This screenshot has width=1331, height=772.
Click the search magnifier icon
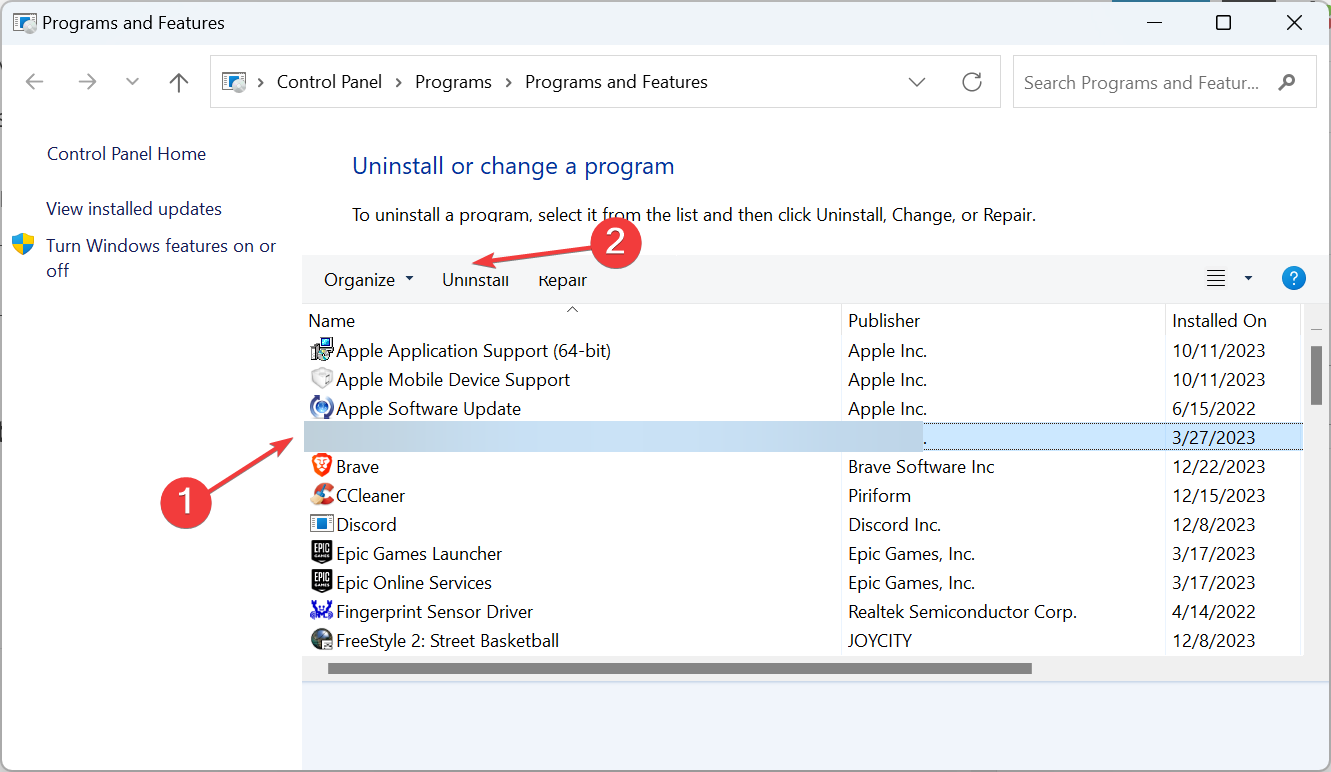click(1287, 82)
